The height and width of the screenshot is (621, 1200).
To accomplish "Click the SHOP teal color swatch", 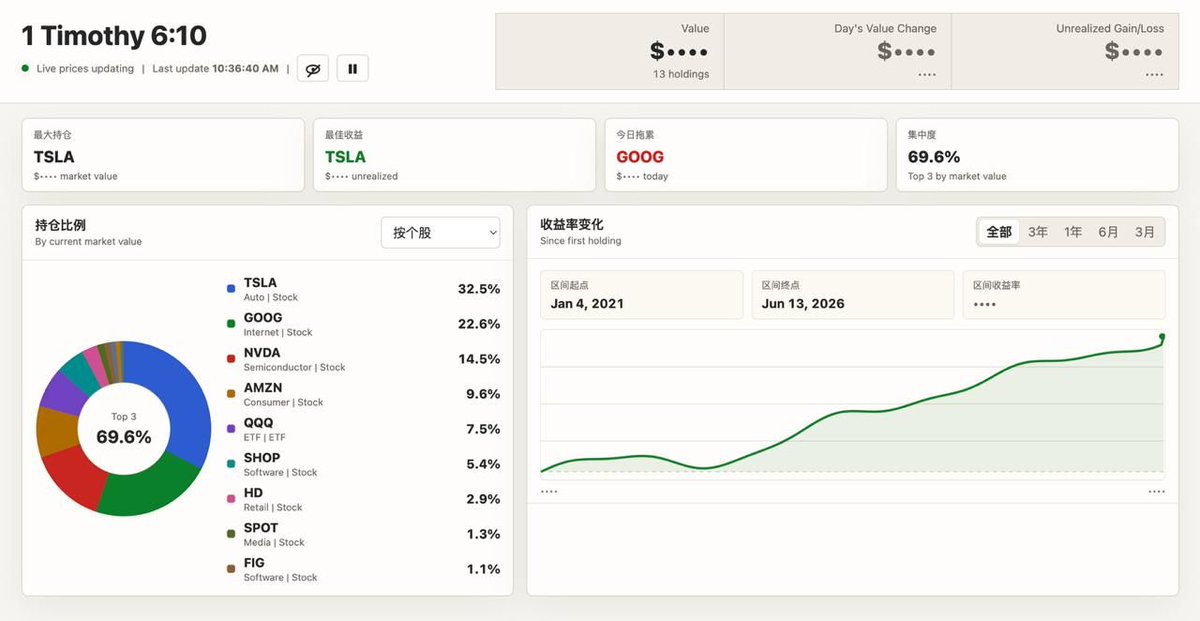I will click(x=231, y=464).
